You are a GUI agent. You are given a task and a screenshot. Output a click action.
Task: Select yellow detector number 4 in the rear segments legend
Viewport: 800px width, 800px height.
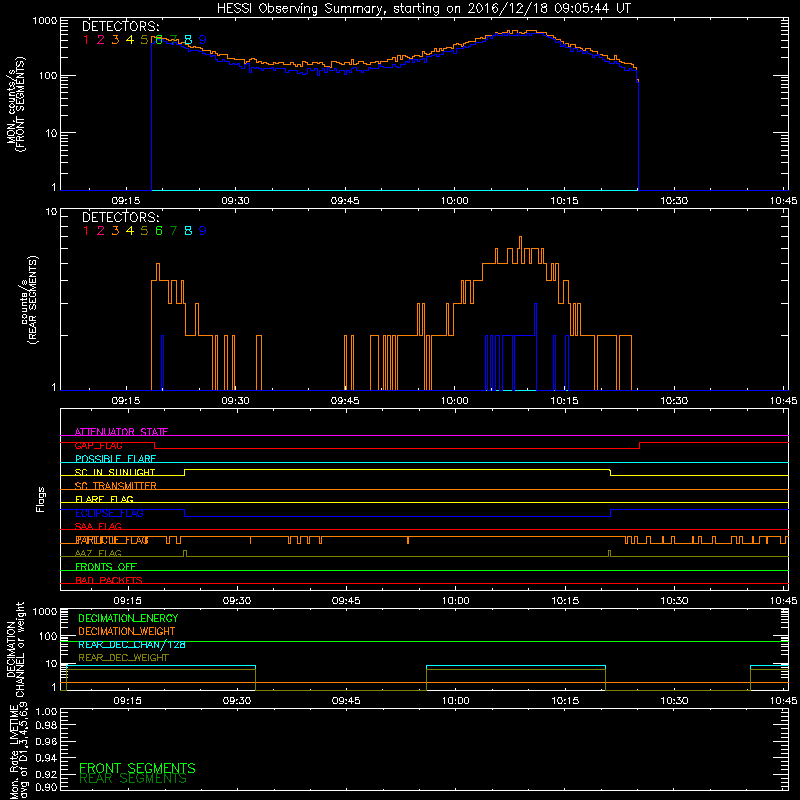[130, 231]
